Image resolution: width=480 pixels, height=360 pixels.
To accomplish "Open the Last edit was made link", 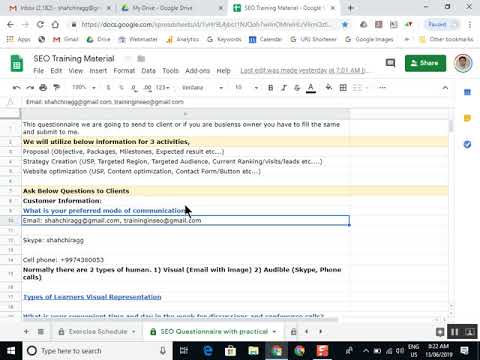I will [x=303, y=71].
